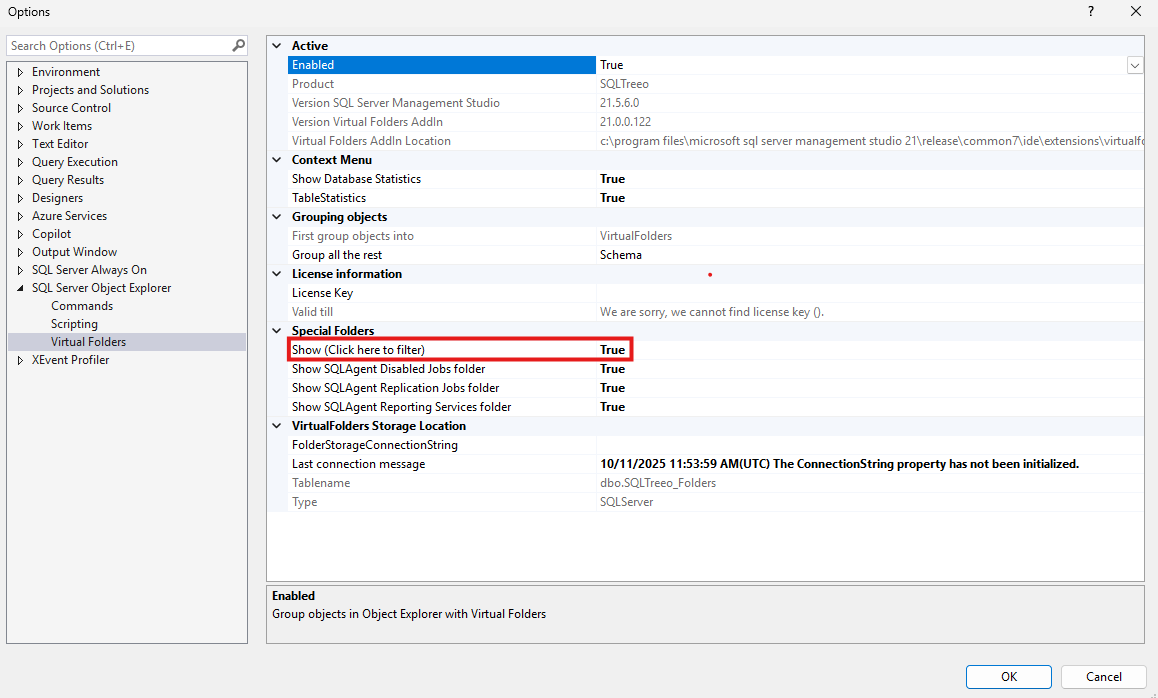Collapse VirtualFolders Storage Location section
This screenshot has height=698, width=1158.
coord(277,426)
